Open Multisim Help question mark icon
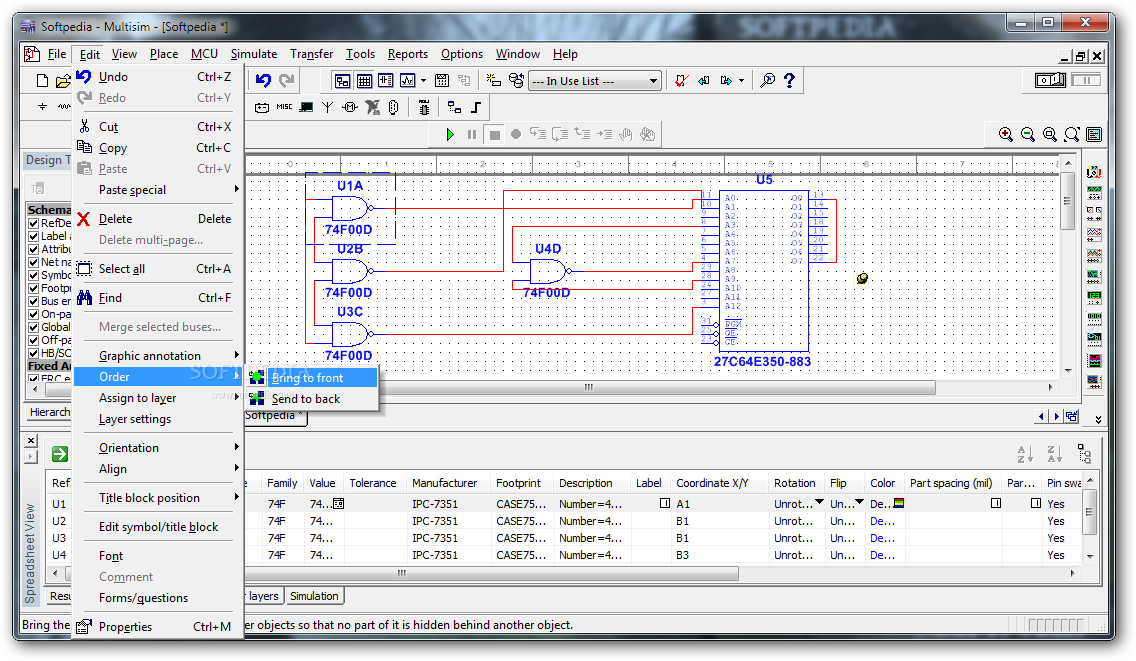 pyautogui.click(x=790, y=80)
